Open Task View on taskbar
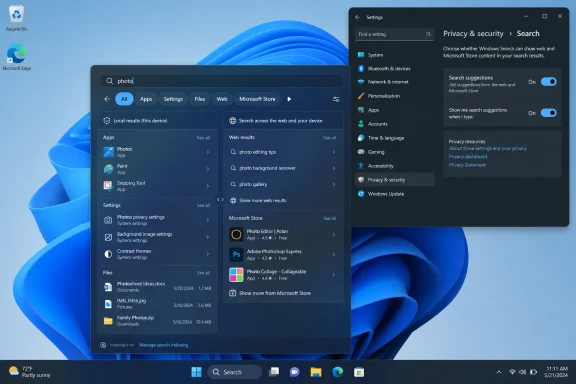Screen dimensions: 576x384 click(x=274, y=372)
